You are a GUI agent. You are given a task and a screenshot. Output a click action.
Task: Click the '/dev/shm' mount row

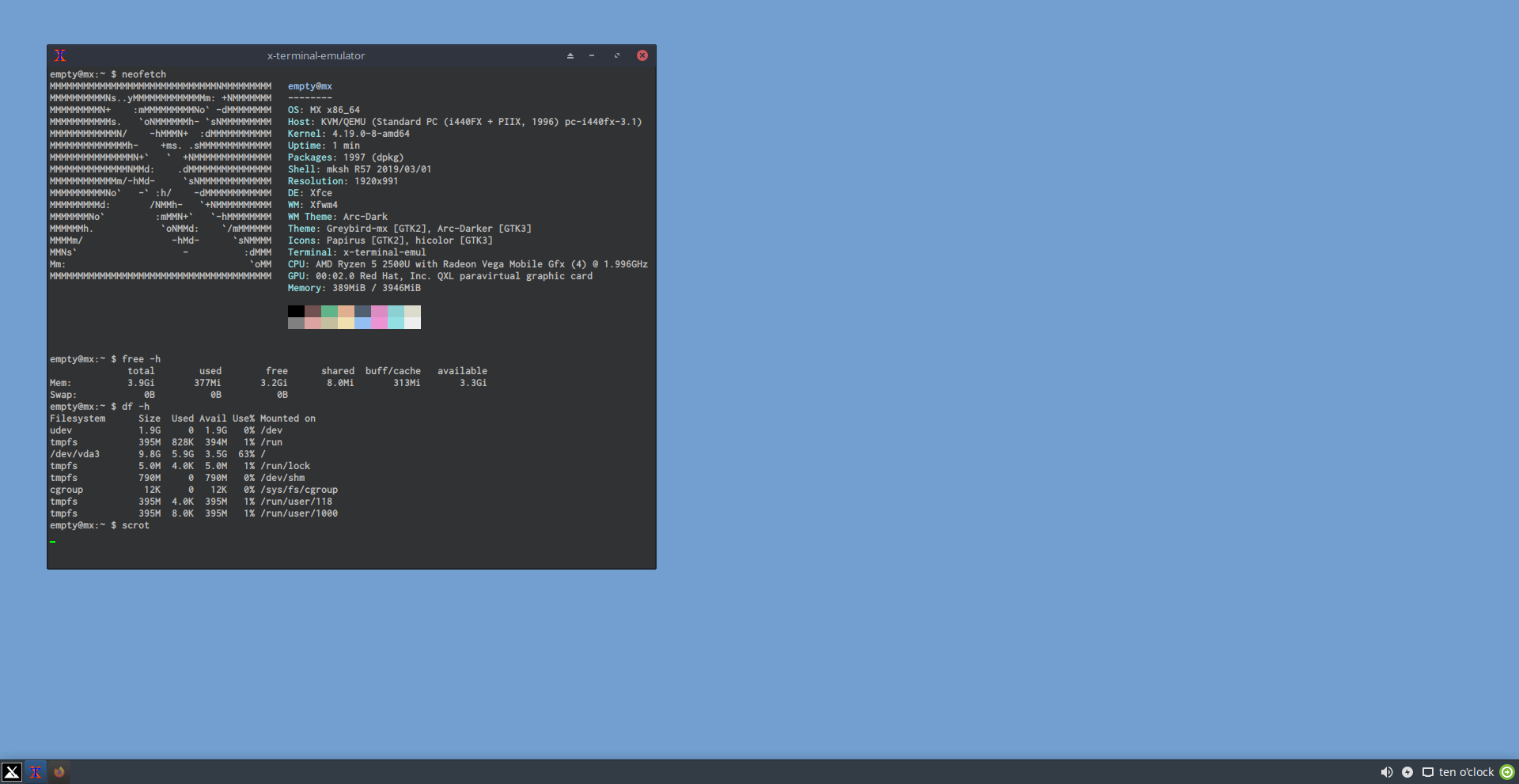coord(177,478)
